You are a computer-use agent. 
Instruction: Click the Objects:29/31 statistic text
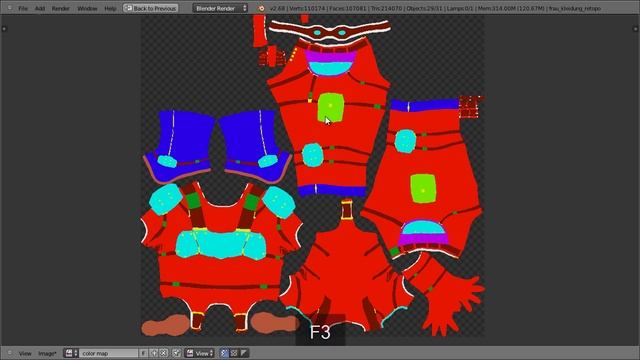click(x=425, y=8)
